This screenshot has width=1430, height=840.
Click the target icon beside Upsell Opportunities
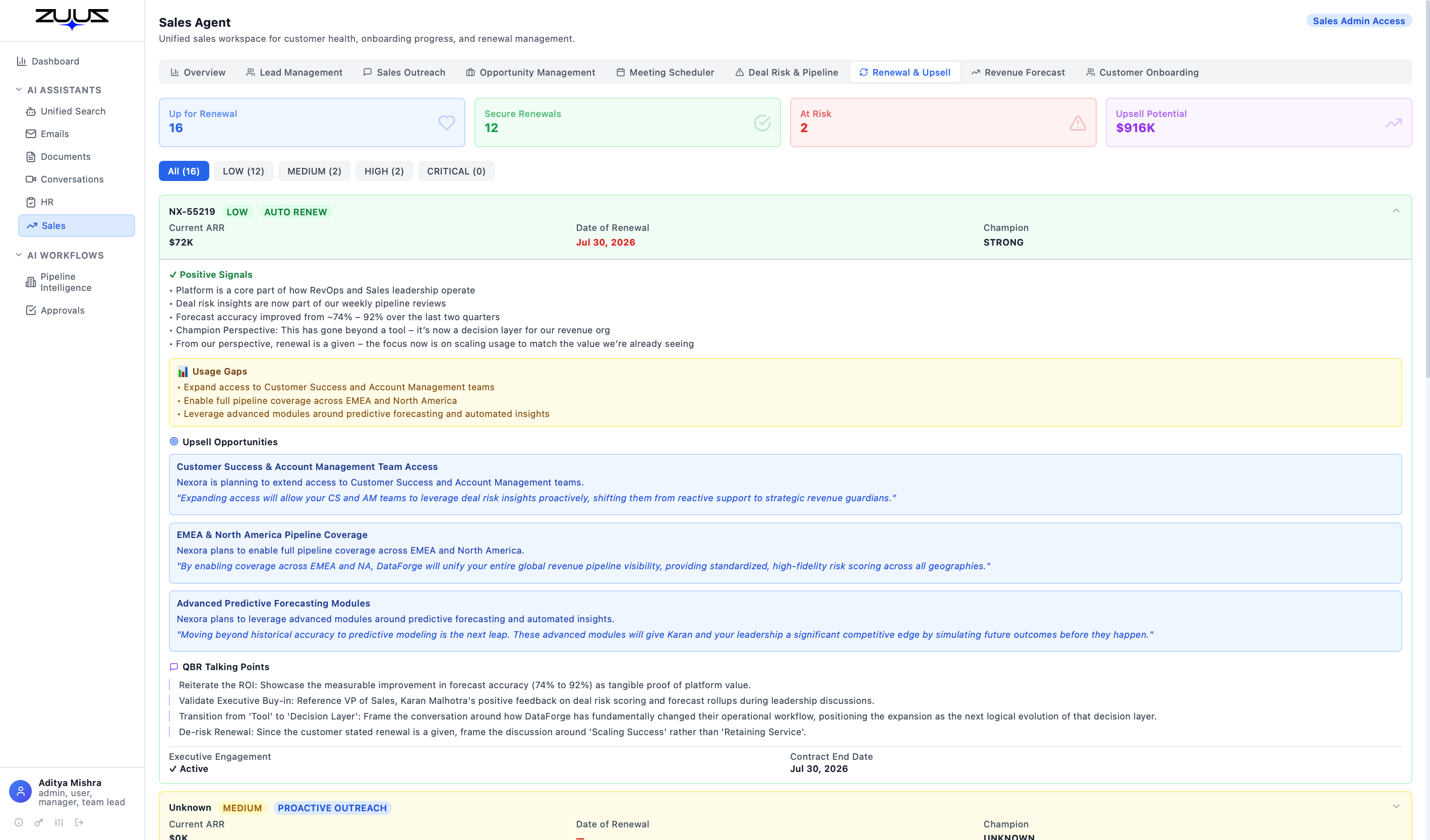[173, 442]
